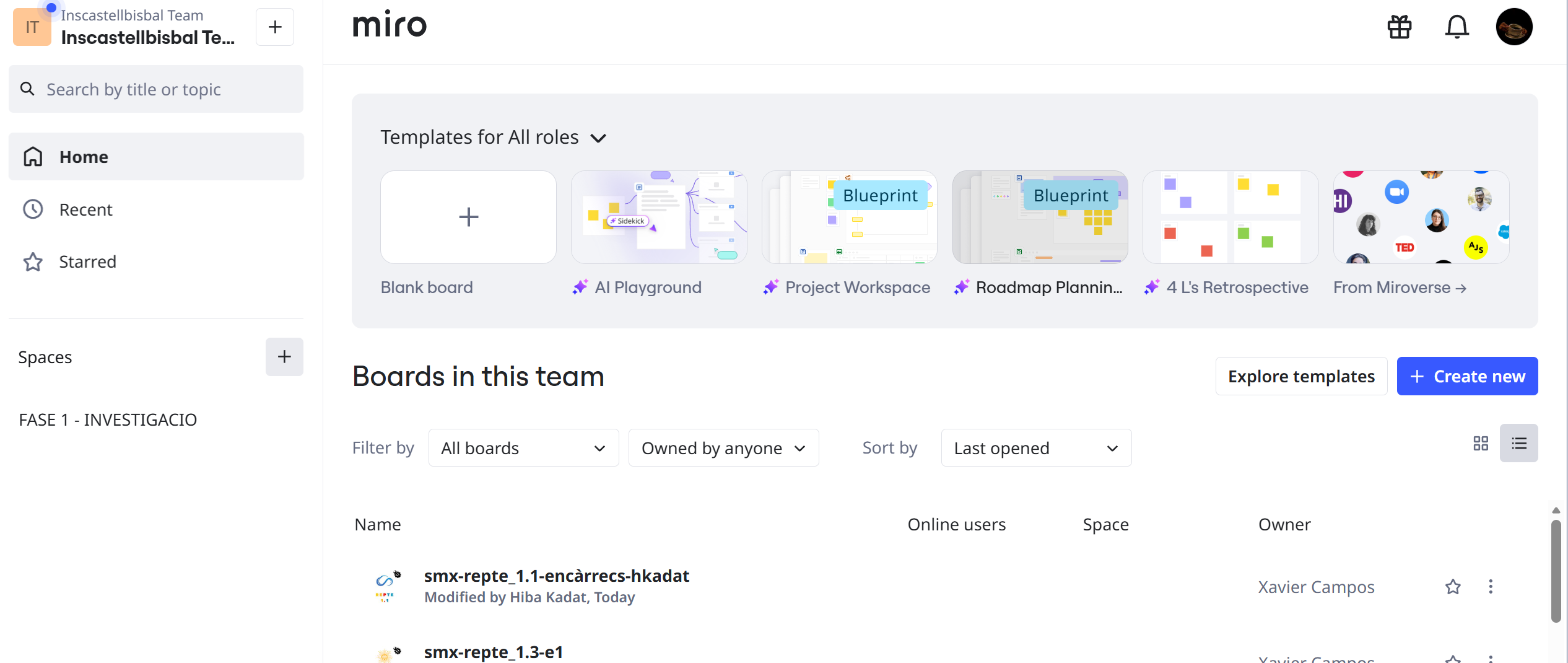Click the miro logo
This screenshot has height=663, width=1568.
390,24
